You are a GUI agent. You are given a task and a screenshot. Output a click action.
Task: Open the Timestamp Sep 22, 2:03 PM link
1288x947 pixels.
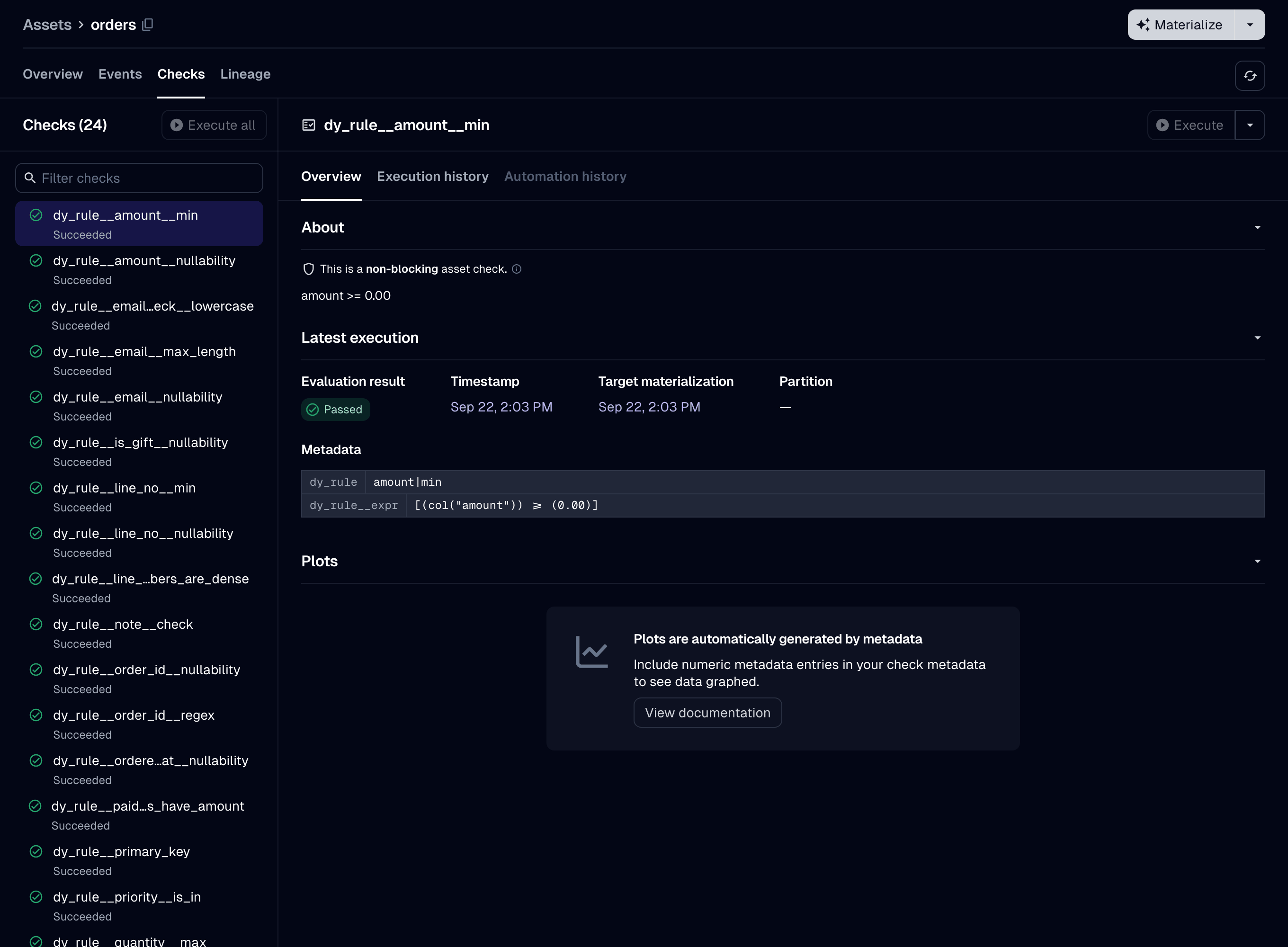pos(501,407)
